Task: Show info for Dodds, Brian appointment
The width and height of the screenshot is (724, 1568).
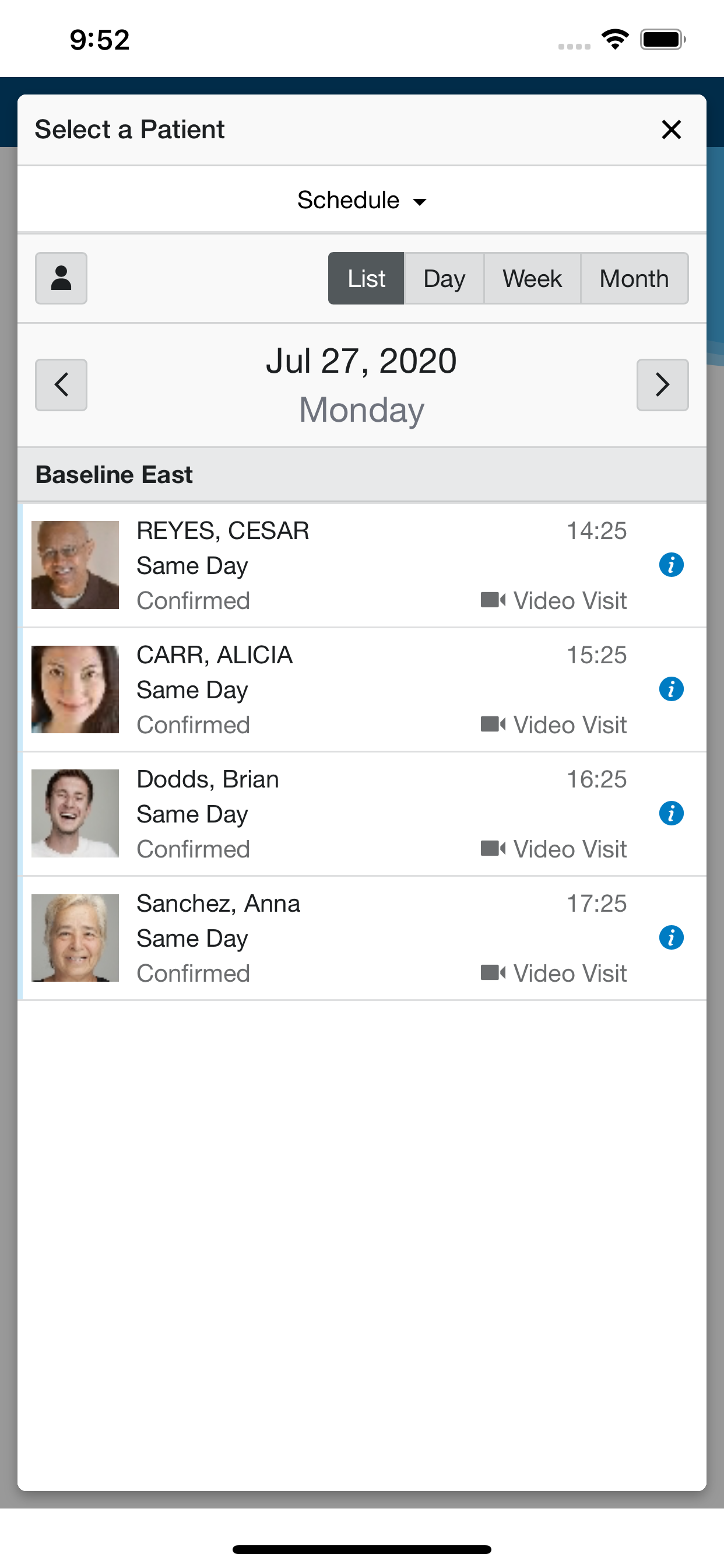Action: pyautogui.click(x=671, y=813)
